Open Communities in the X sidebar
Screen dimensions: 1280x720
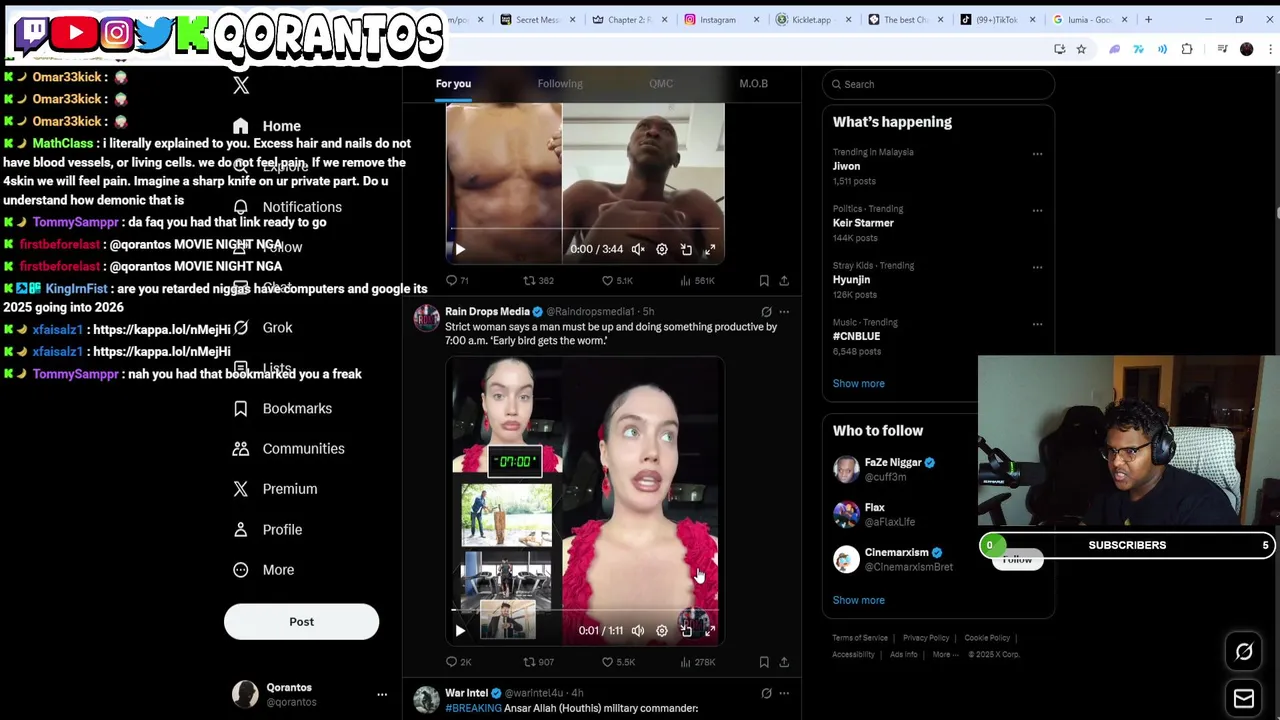[288, 448]
